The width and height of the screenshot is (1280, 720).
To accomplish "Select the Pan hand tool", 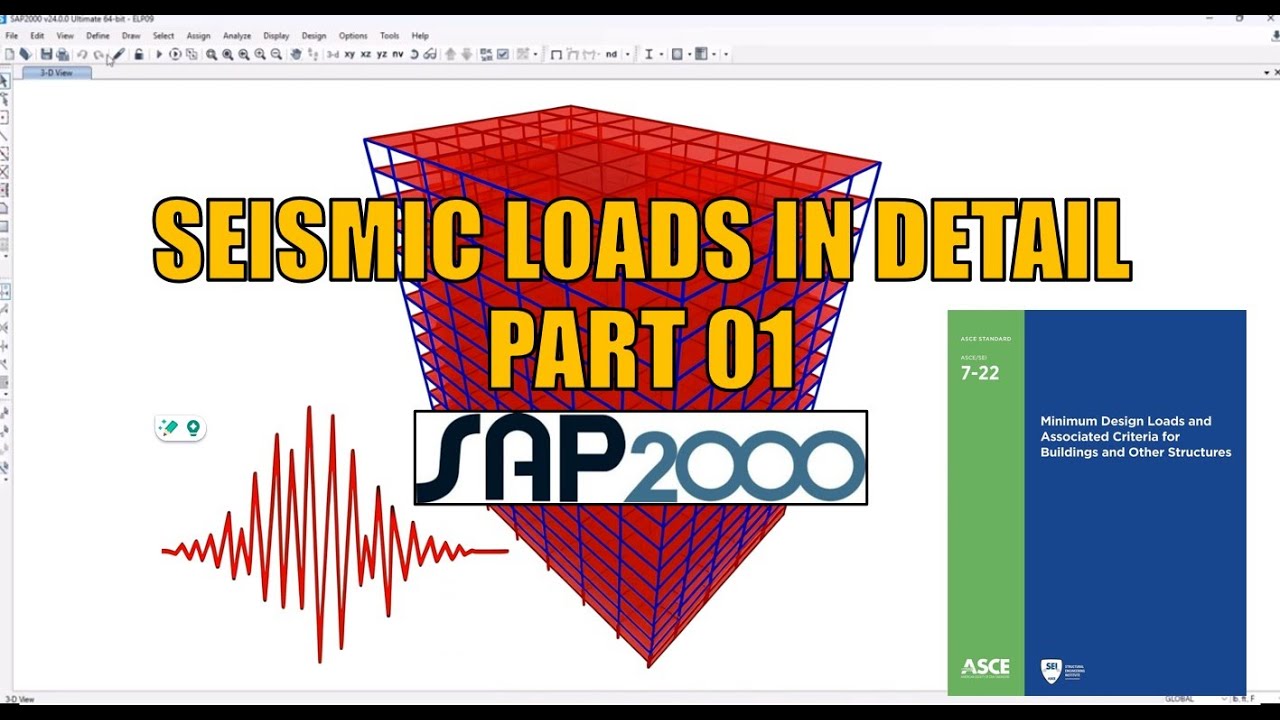I will [x=296, y=54].
